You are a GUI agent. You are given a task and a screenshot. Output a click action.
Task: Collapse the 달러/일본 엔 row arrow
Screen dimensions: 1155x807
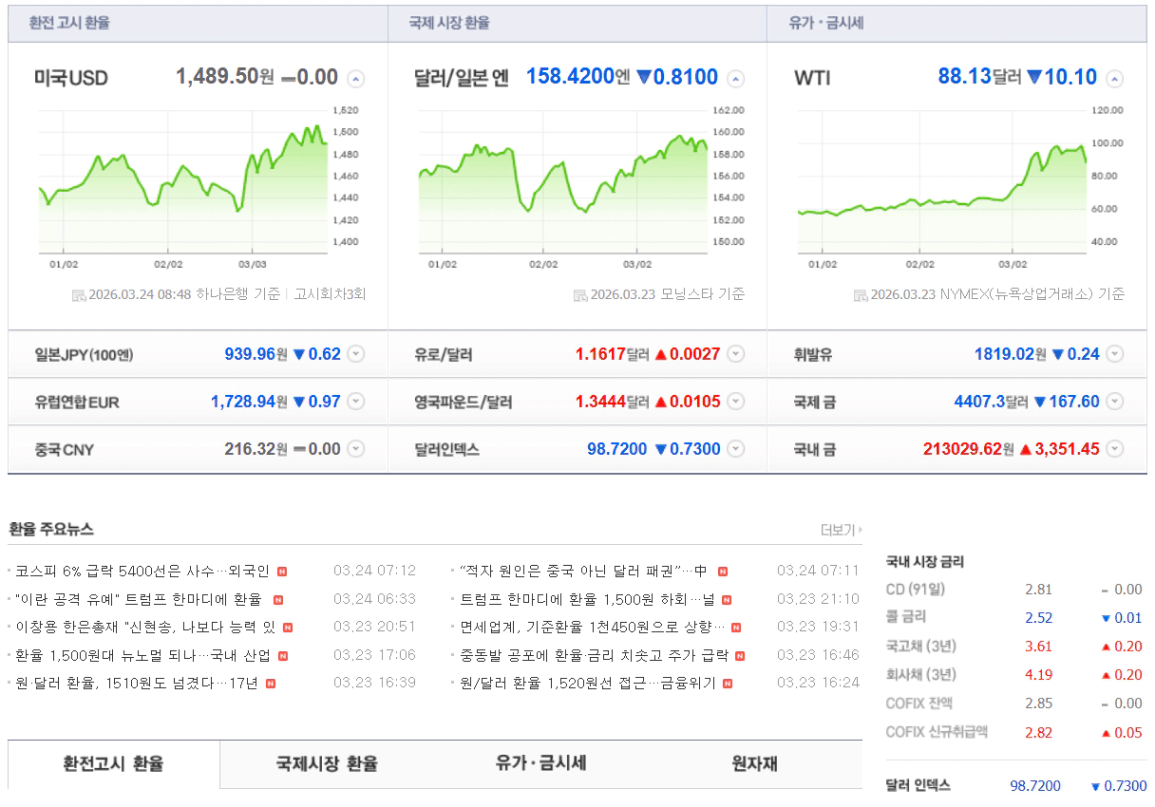[x=736, y=79]
